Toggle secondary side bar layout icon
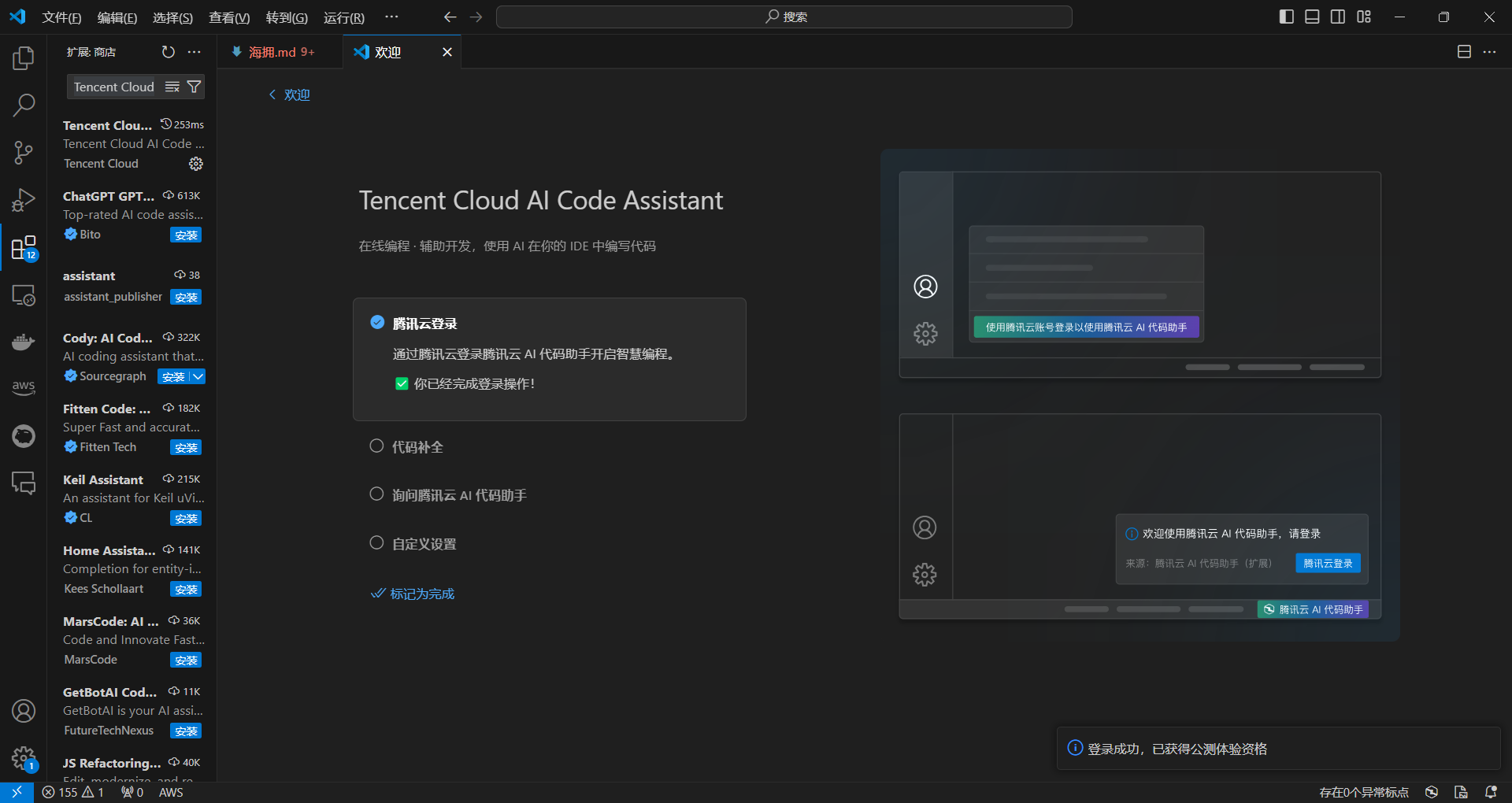1512x803 pixels. click(1338, 17)
